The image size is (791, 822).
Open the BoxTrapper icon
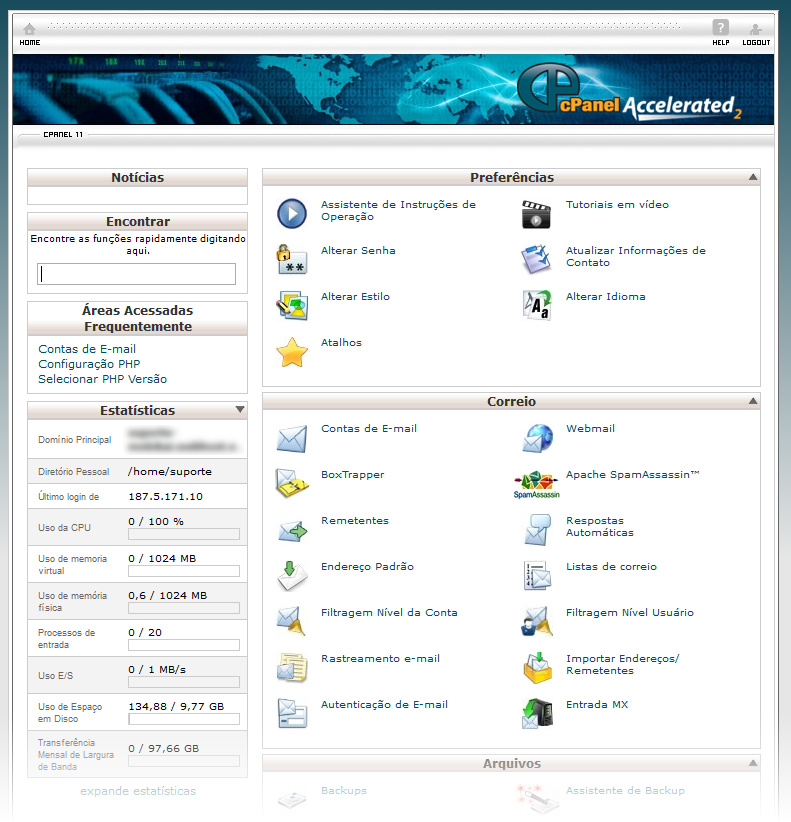[291, 483]
